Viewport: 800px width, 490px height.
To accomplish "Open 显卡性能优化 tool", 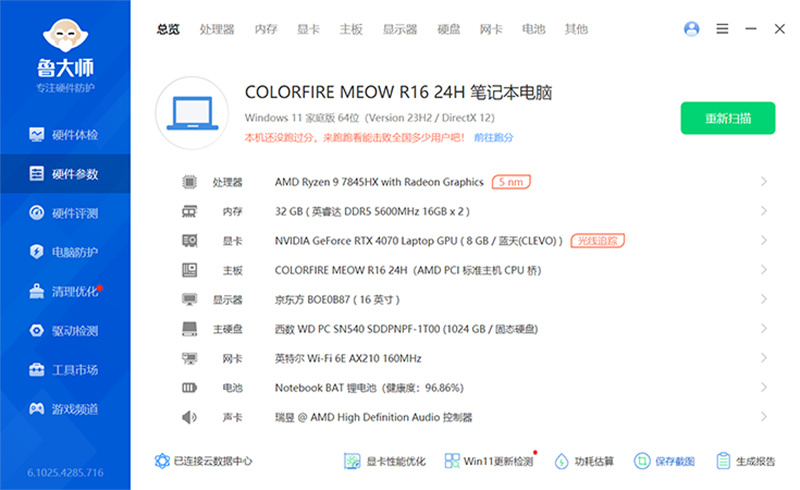I will click(x=385, y=461).
